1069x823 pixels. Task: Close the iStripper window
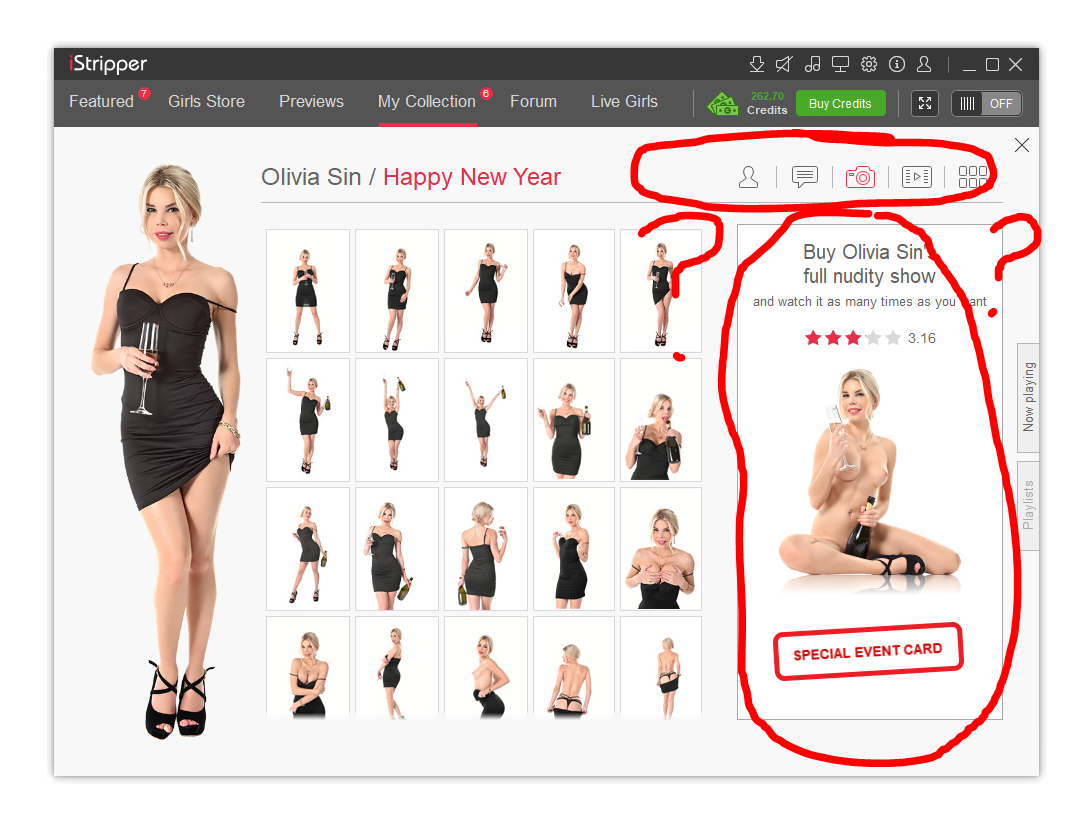[1016, 65]
